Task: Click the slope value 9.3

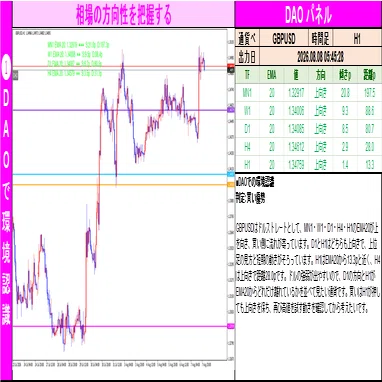Action: click(x=345, y=111)
